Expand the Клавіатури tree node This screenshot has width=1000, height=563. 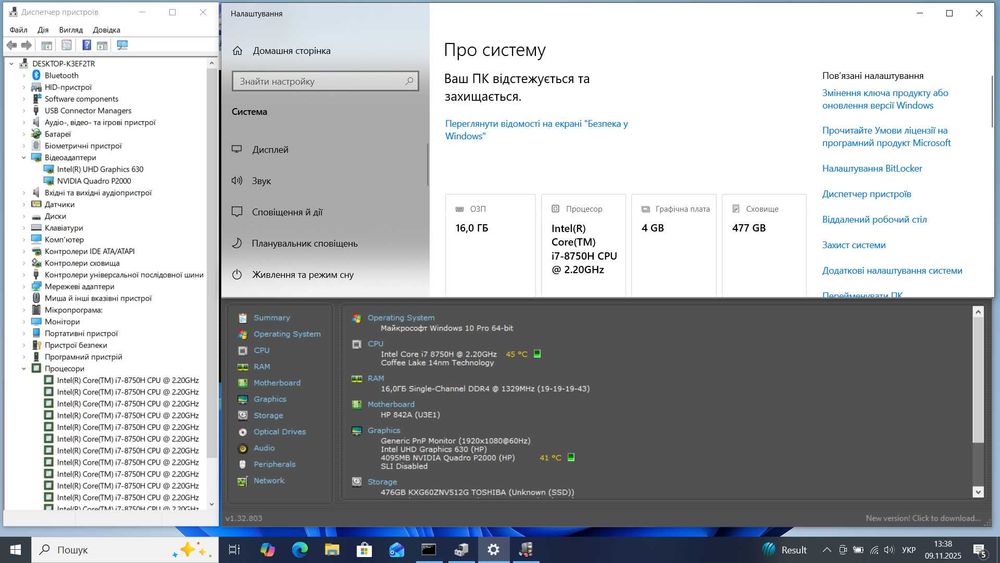(24, 228)
